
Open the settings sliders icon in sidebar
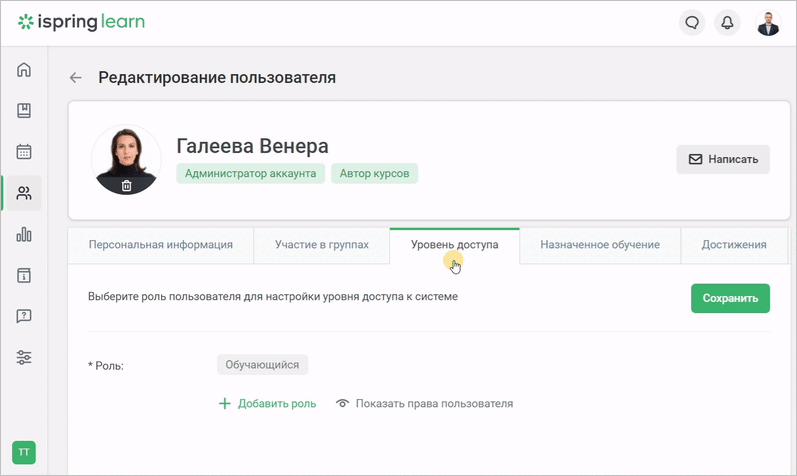click(x=24, y=358)
